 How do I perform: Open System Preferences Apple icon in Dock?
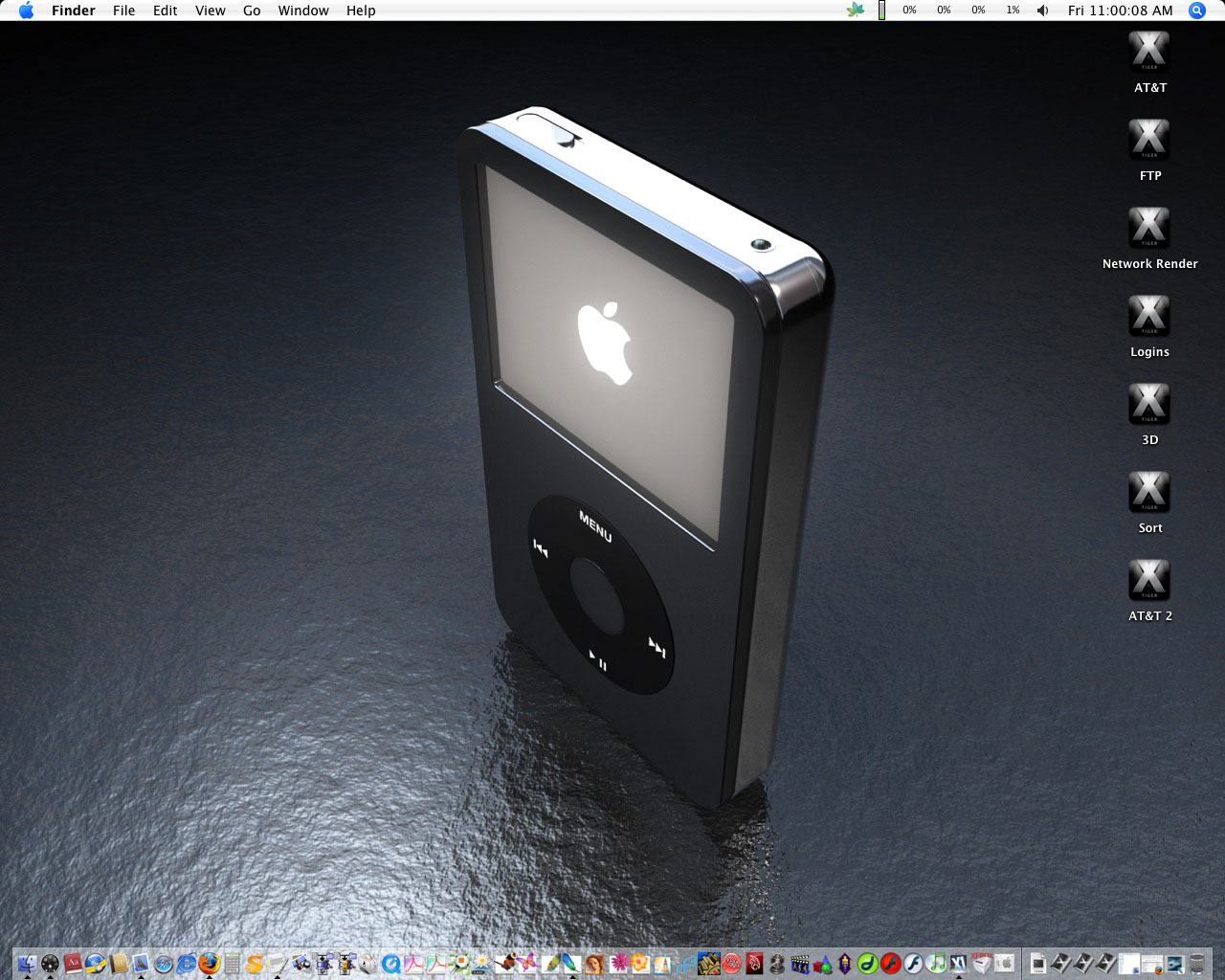[x=1004, y=963]
